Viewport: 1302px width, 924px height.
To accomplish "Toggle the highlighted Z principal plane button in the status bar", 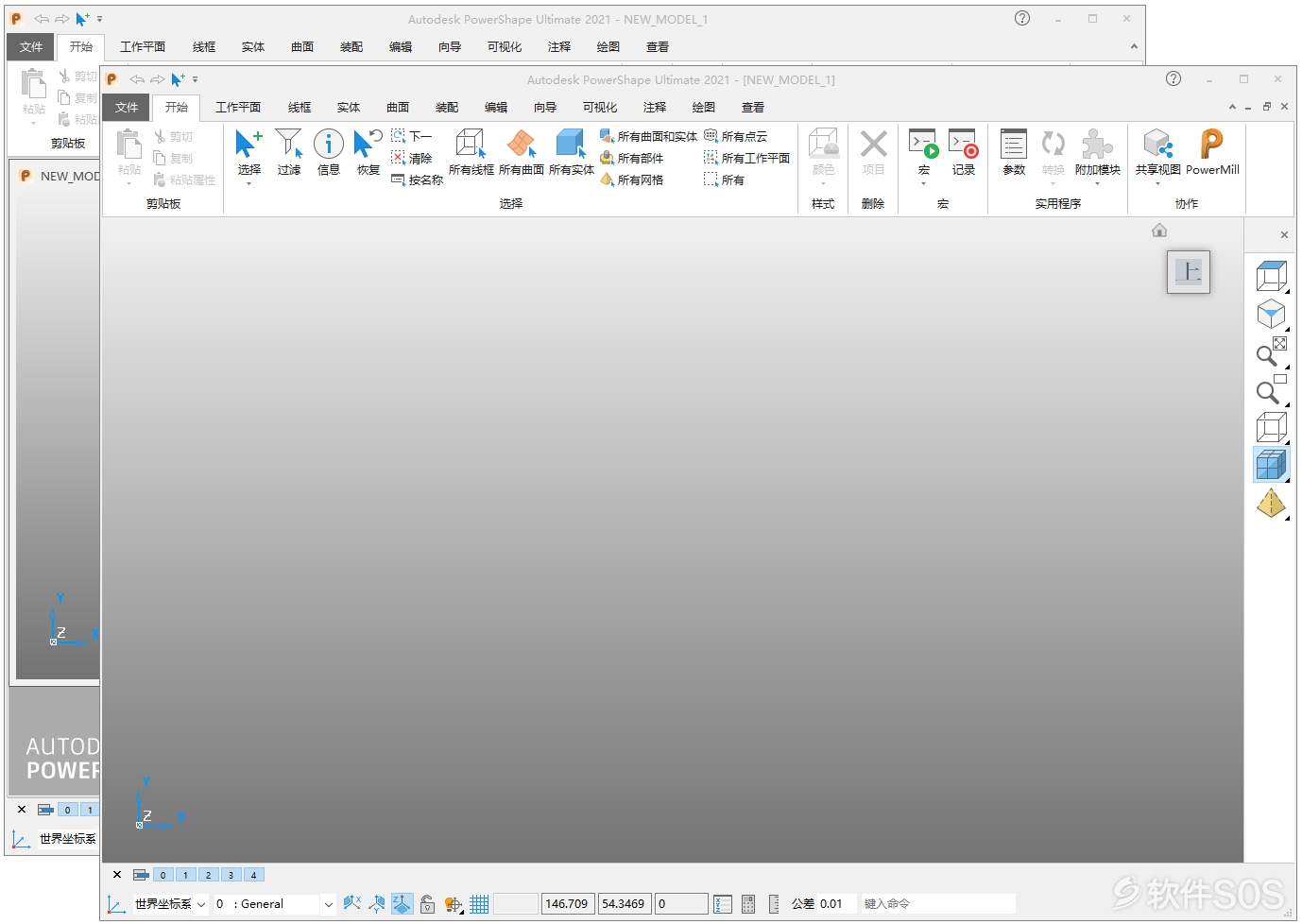I will 402,904.
